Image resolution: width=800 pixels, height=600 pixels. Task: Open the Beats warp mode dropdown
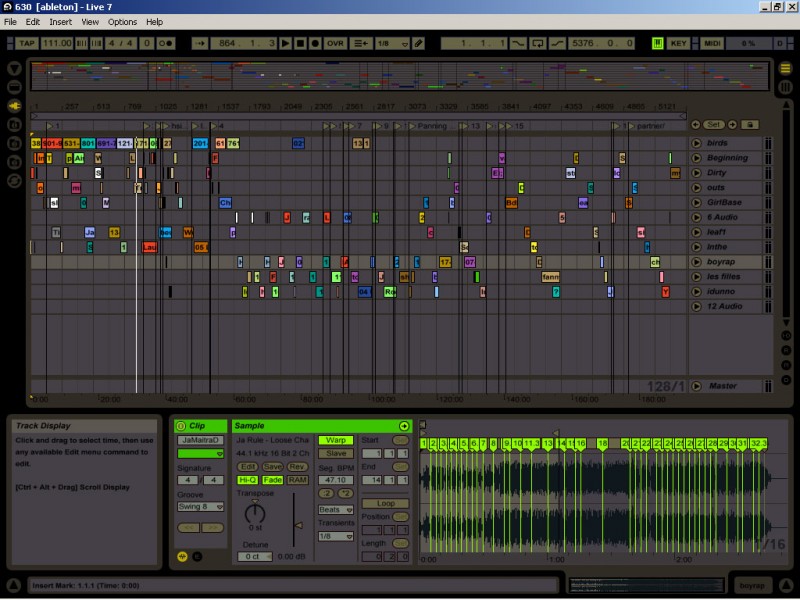click(335, 509)
